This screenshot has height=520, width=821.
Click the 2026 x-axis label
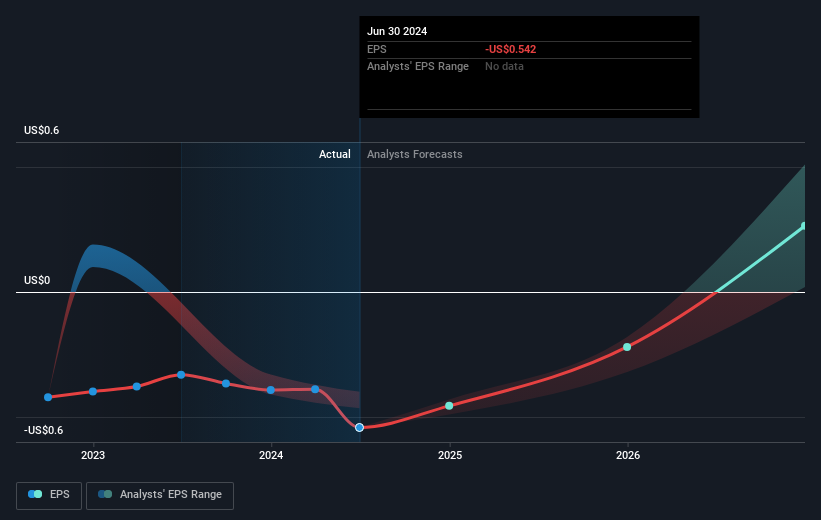[x=628, y=455]
